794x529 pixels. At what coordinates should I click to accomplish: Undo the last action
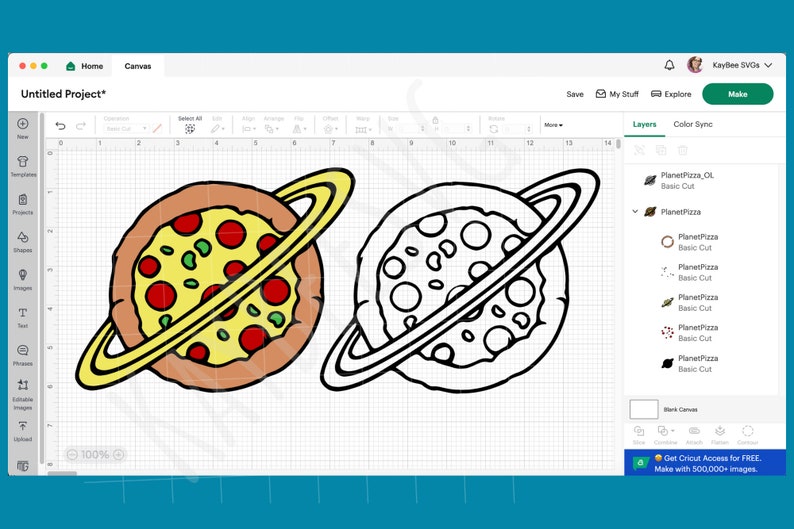click(60, 126)
